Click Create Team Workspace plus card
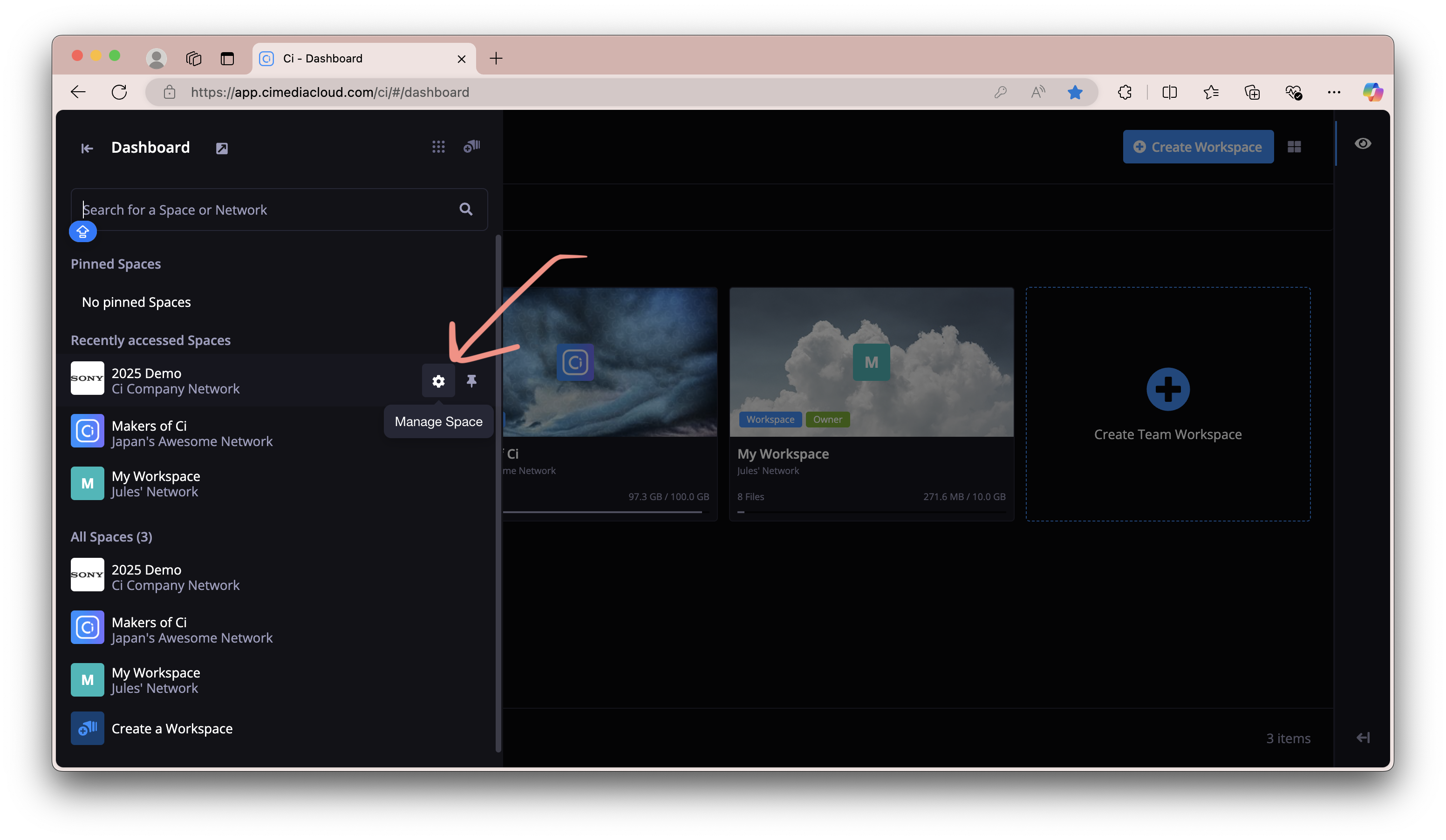The height and width of the screenshot is (840, 1446). (1168, 404)
